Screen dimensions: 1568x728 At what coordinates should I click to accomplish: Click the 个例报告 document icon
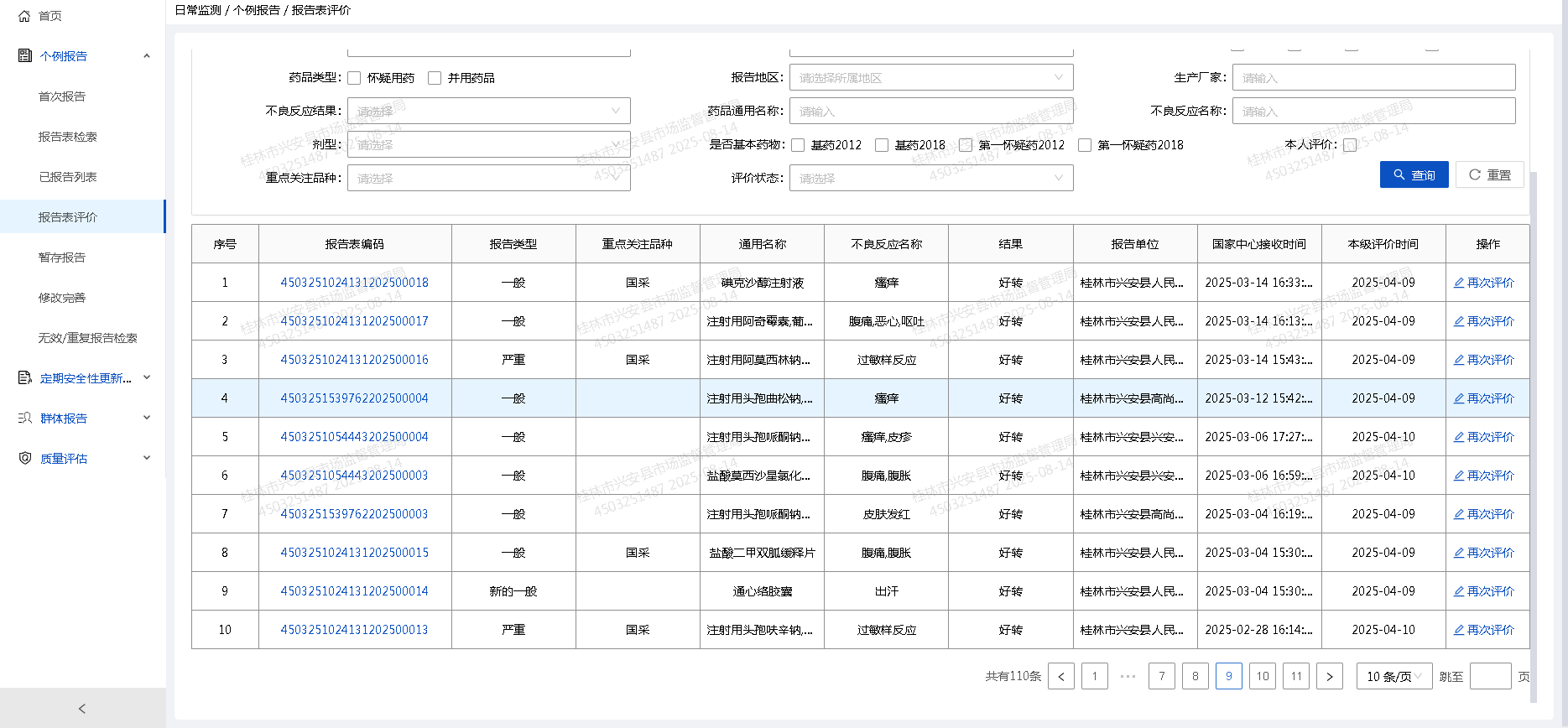coord(24,56)
